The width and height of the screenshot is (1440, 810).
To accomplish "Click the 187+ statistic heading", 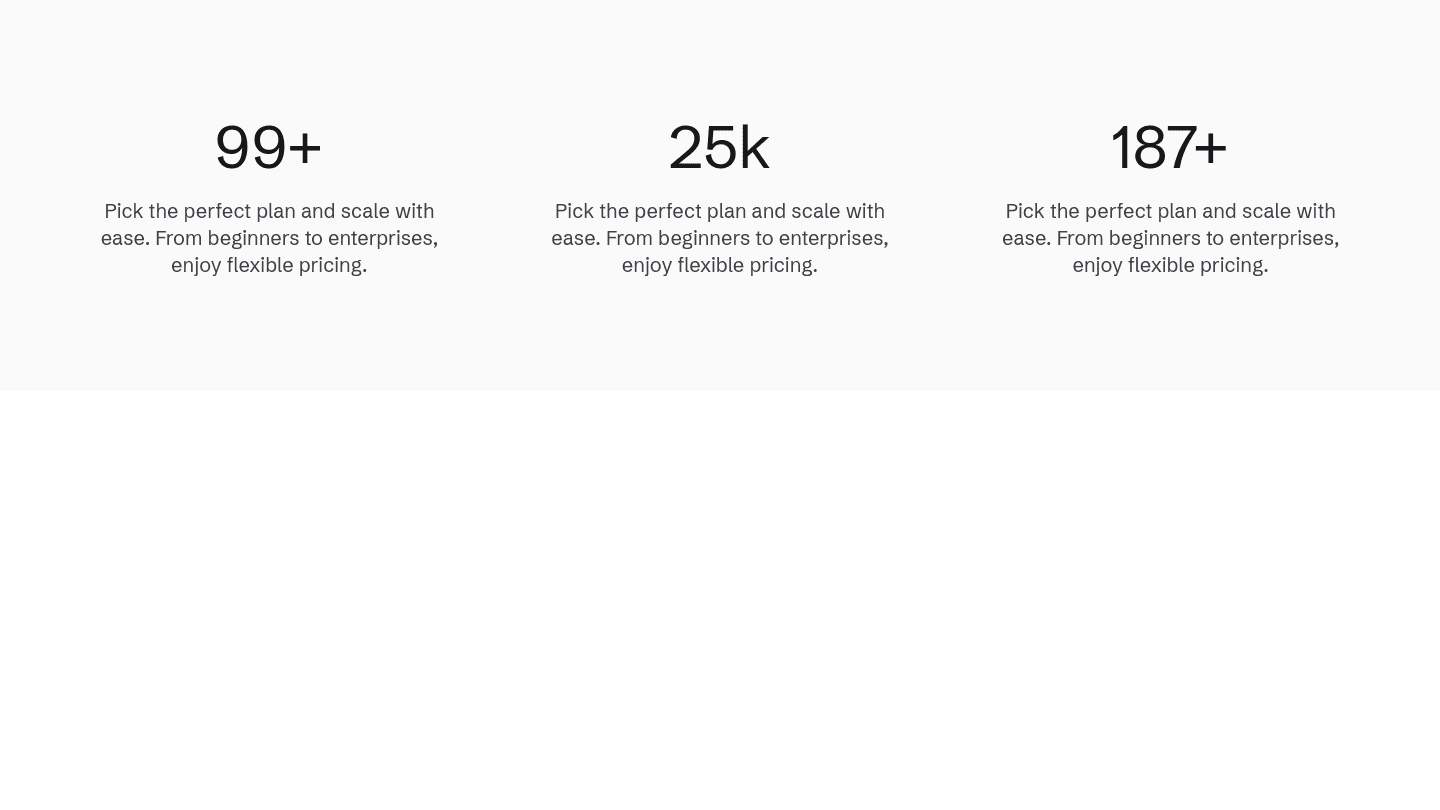I will 1169,148.
